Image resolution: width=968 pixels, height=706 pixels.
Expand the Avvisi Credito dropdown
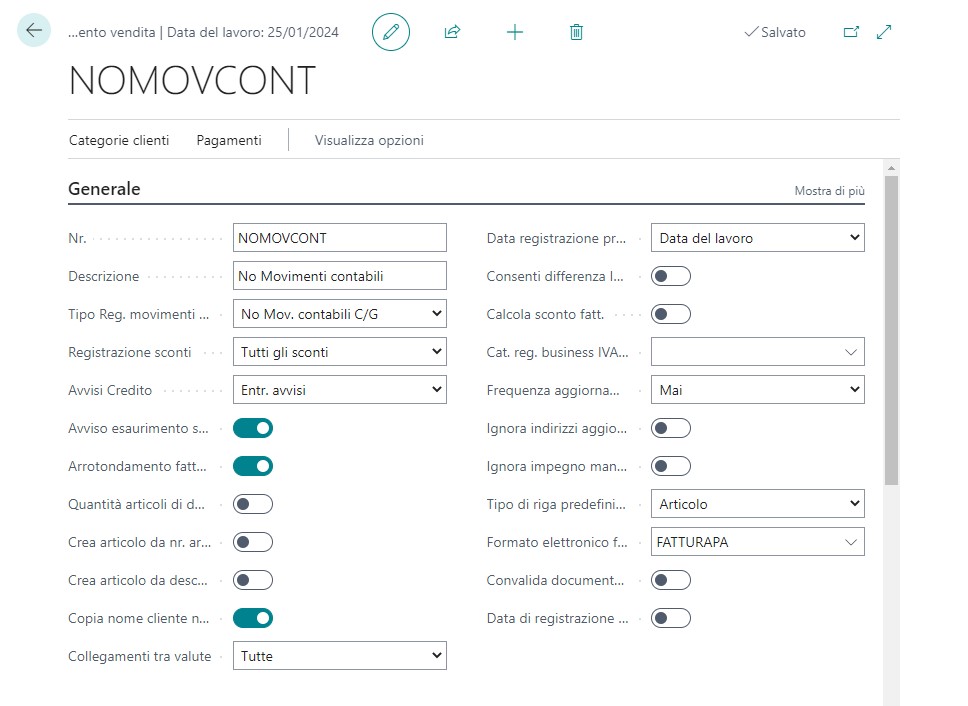pos(339,390)
